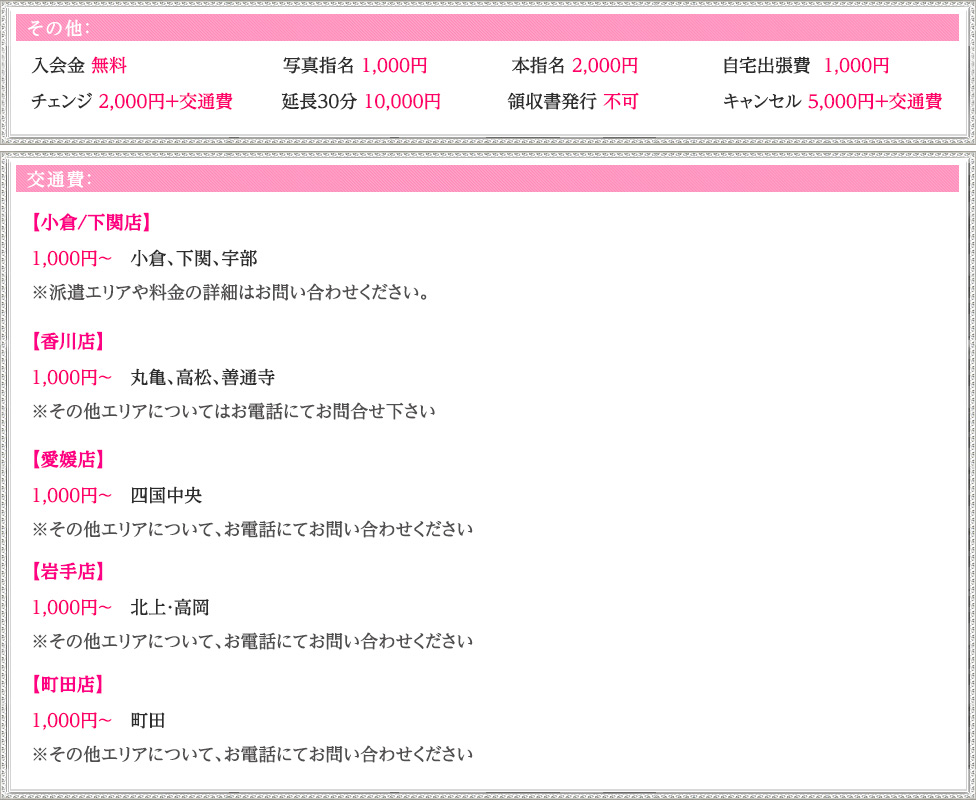Select the 本指名 2,000円 price item
976x800 pixels.
(x=574, y=67)
